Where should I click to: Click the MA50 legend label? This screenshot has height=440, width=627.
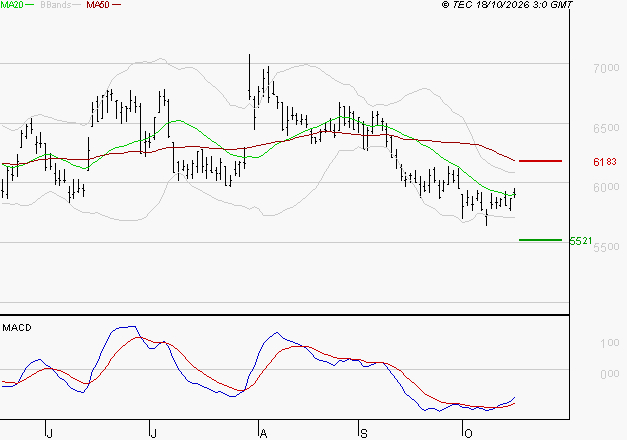pos(98,5)
